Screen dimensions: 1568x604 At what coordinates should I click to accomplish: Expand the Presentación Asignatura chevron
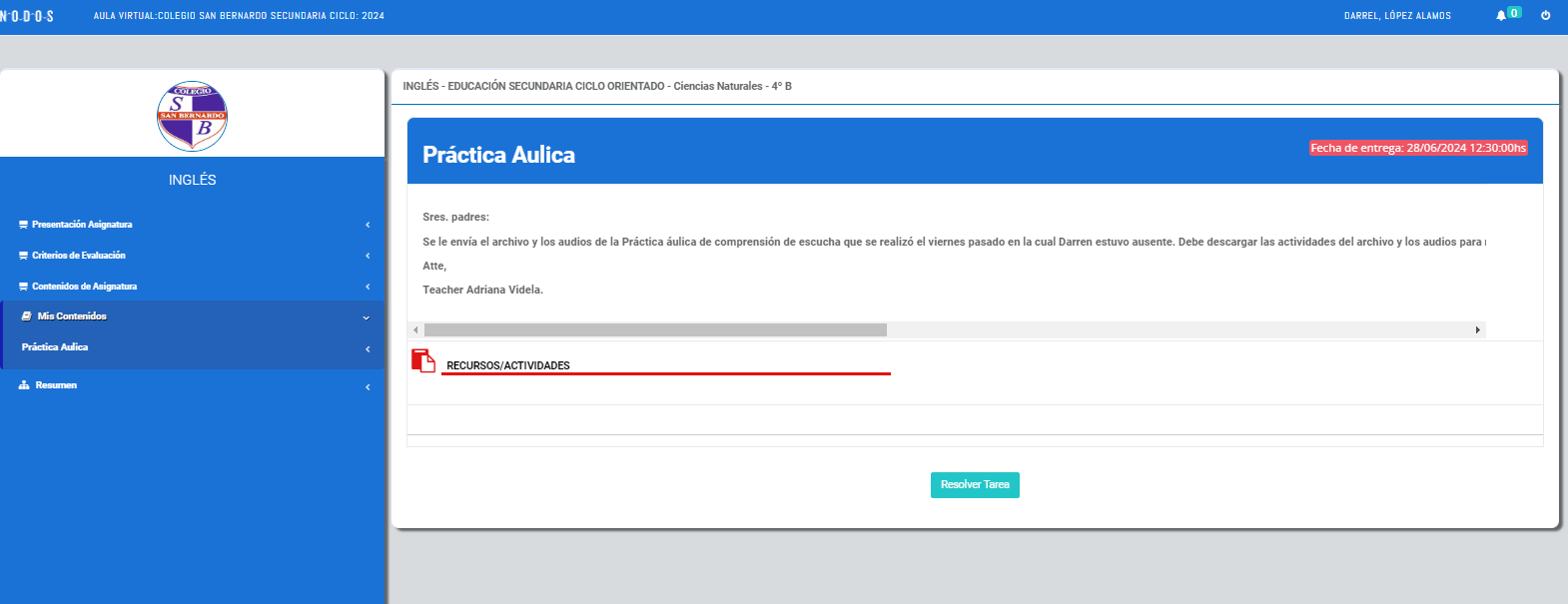pyautogui.click(x=368, y=225)
